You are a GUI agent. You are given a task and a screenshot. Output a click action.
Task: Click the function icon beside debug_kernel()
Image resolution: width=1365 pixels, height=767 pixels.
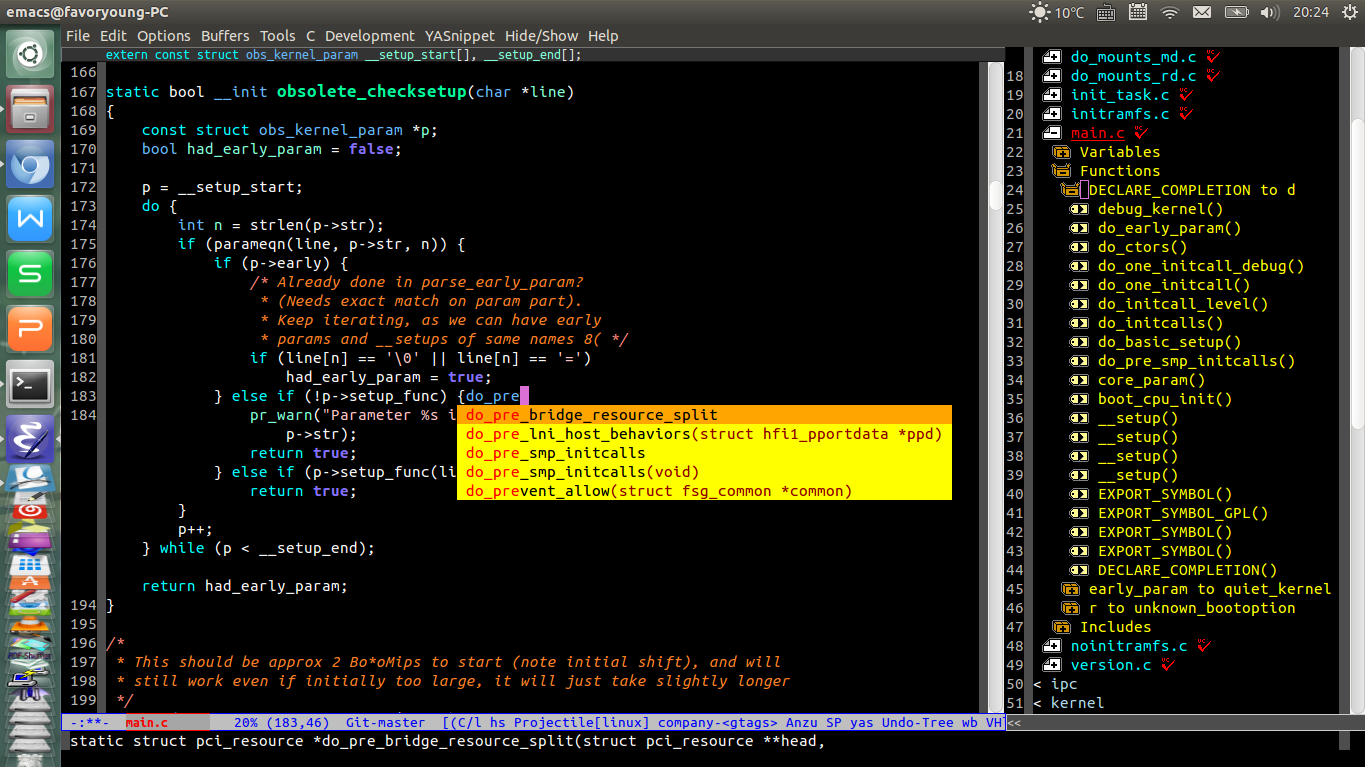click(x=1078, y=208)
